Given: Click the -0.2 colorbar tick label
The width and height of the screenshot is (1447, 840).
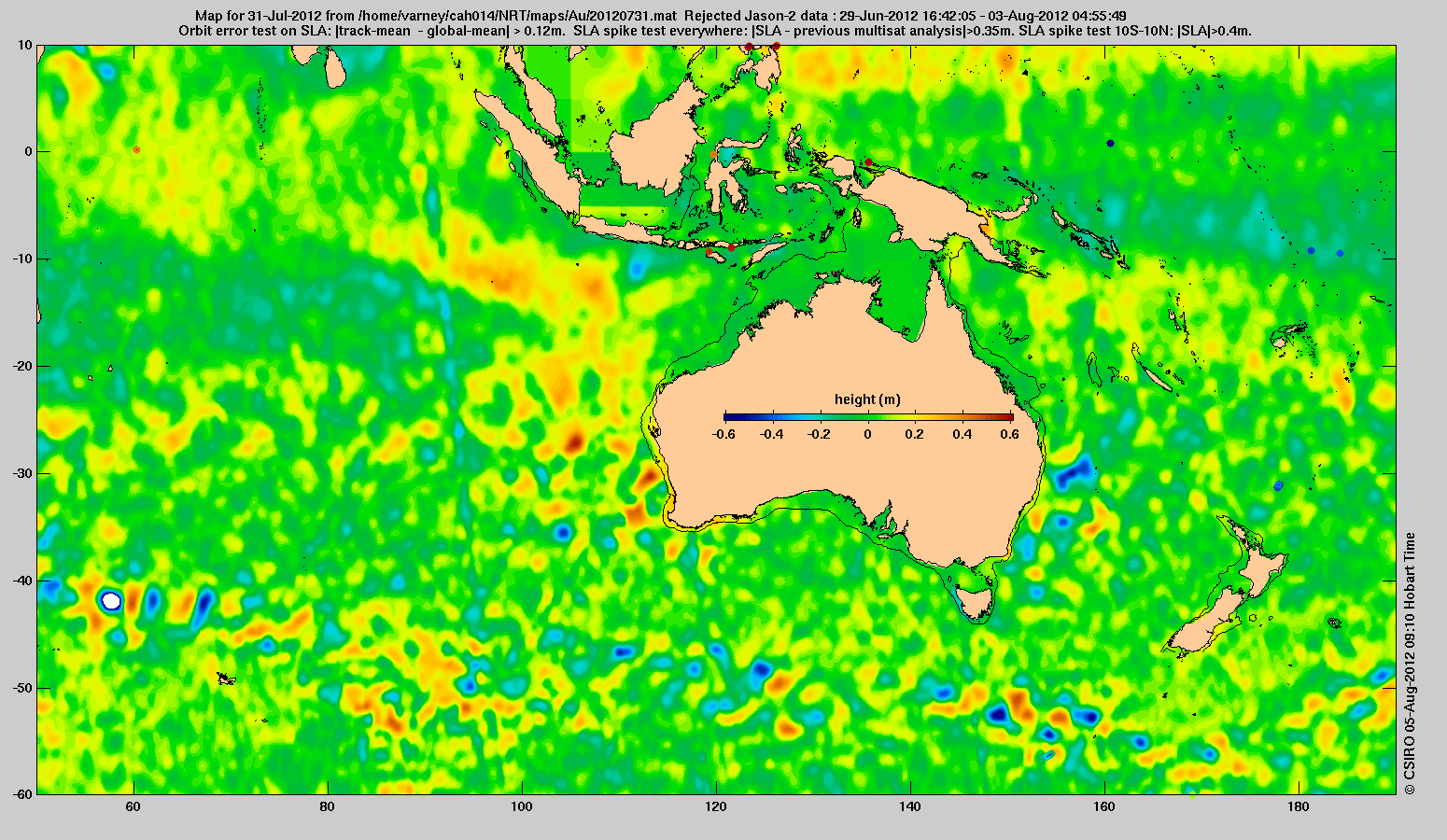Looking at the screenshot, I should click(x=819, y=434).
